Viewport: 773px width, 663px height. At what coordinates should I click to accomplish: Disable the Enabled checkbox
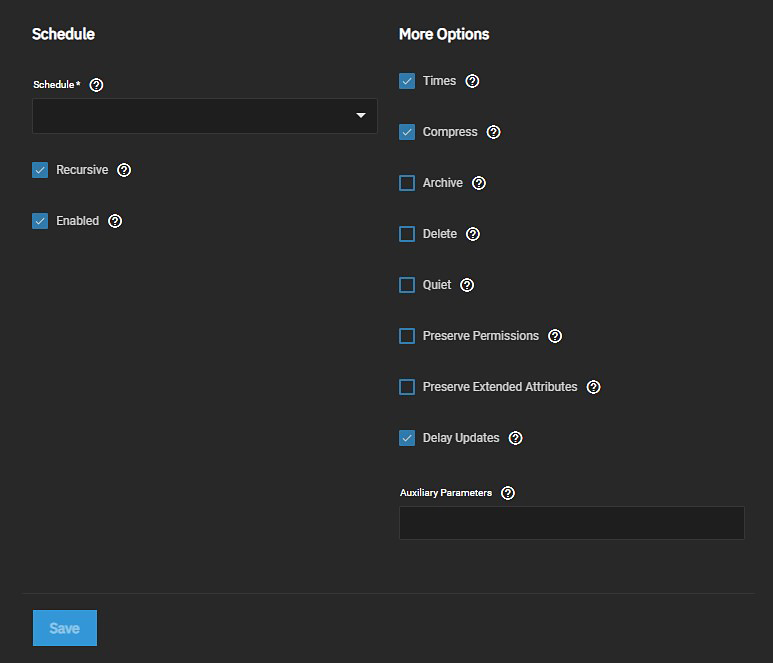40,221
